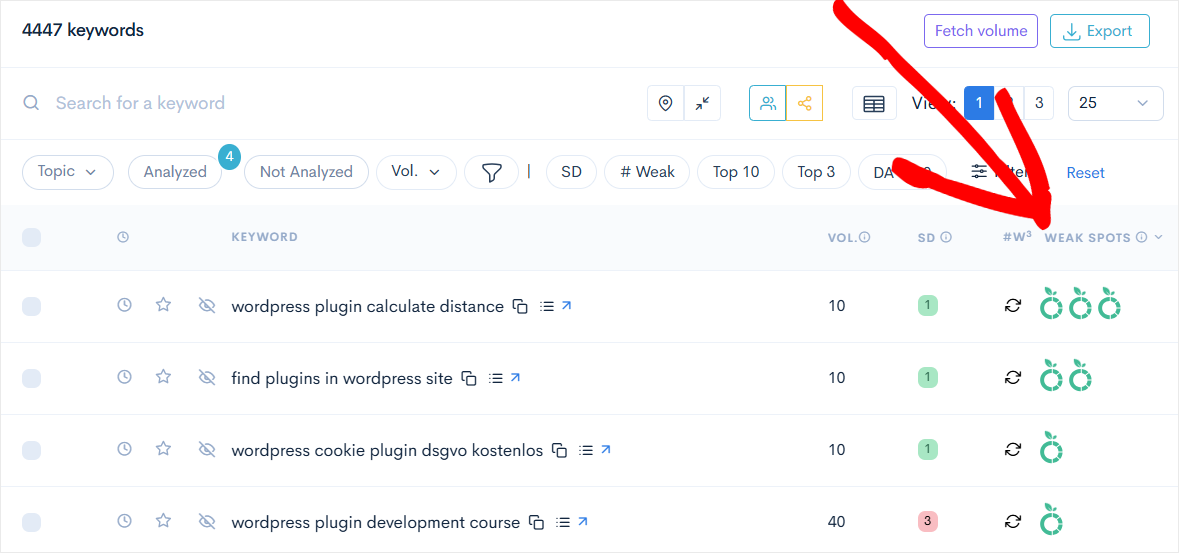
Task: Click the funnel filter icon
Action: point(491,172)
